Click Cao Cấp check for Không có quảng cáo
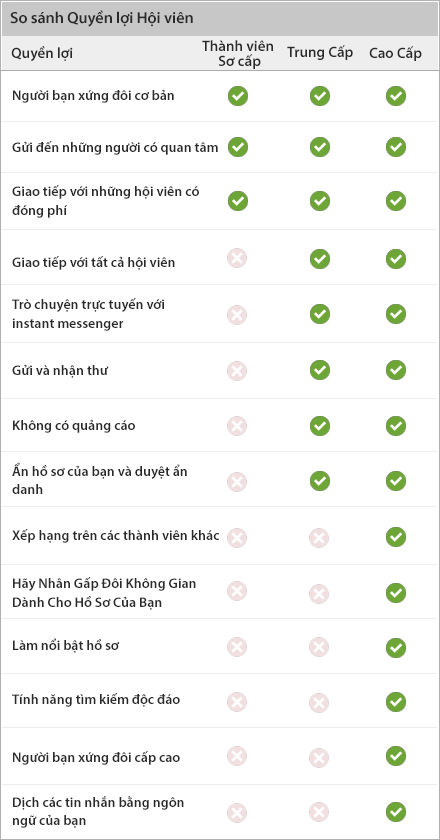 (396, 426)
